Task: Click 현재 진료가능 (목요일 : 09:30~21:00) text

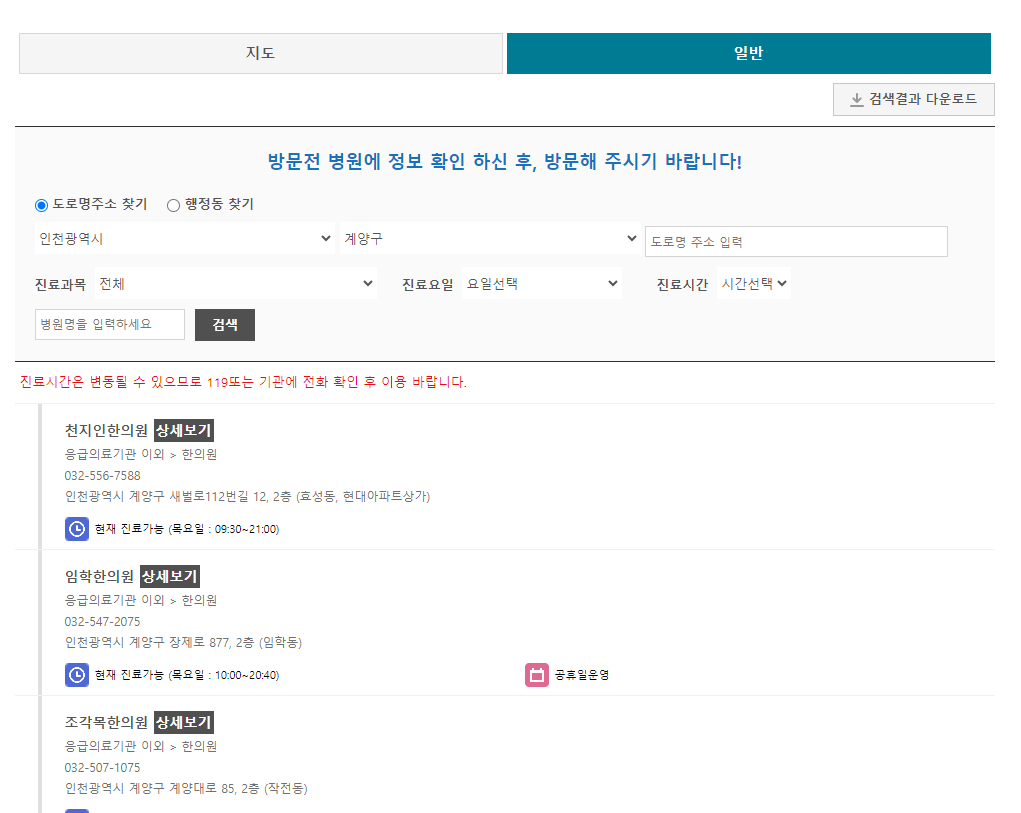Action: (x=187, y=529)
